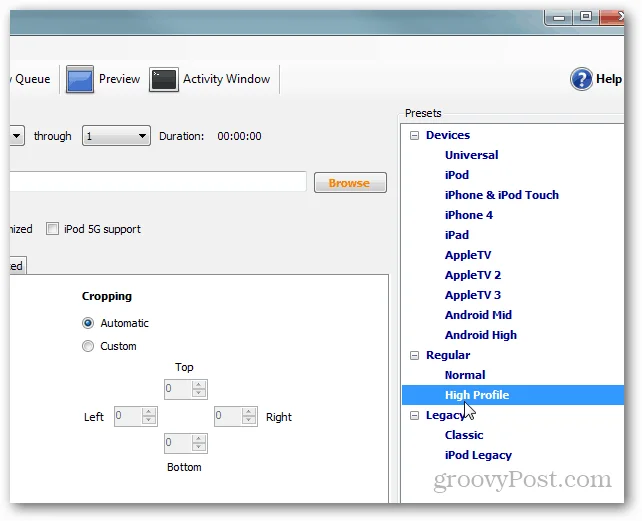642x521 pixels.
Task: Click the destination file path field
Action: pyautogui.click(x=158, y=181)
